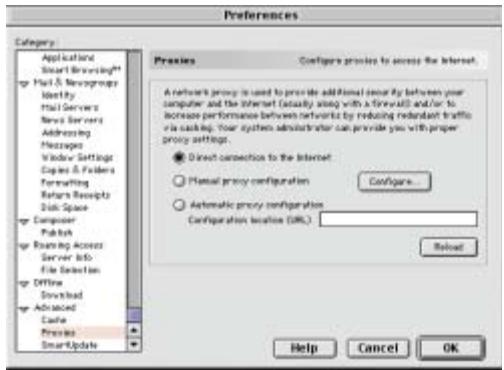The height and width of the screenshot is (370, 504).
Task: Collapse the Advanced category triangle
Action: pos(24,309)
